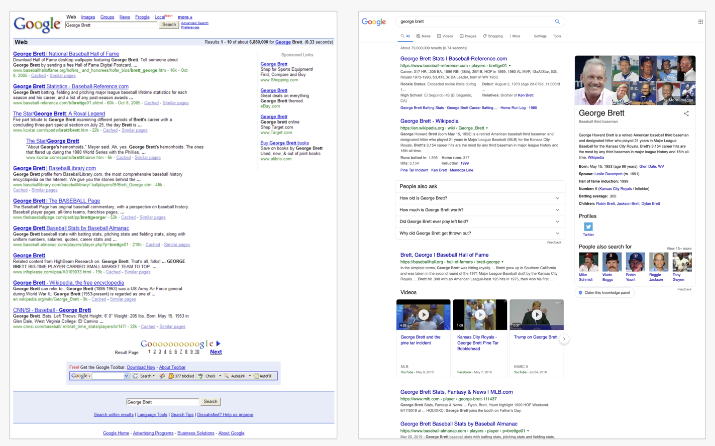
Task: Open 'more' link in old Google nav
Action: click(185, 17)
